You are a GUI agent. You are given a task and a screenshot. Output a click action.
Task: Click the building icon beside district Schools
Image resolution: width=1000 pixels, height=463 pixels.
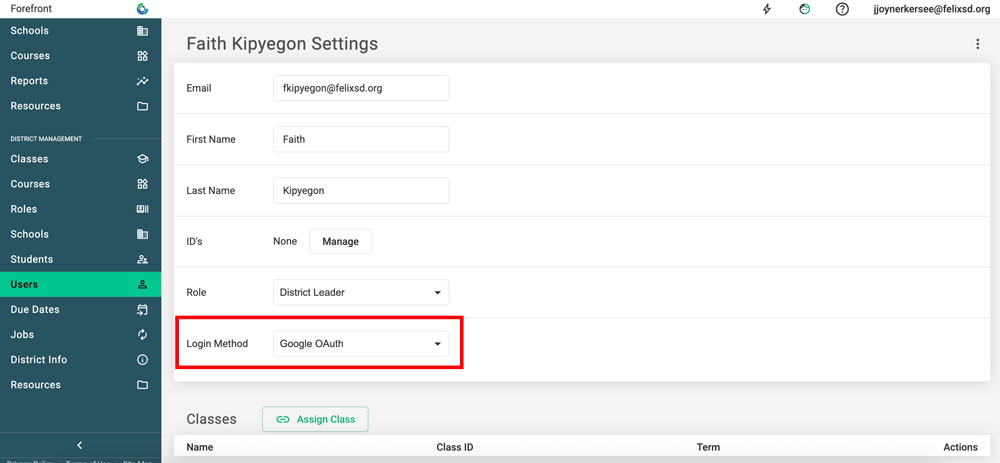pyautogui.click(x=142, y=234)
